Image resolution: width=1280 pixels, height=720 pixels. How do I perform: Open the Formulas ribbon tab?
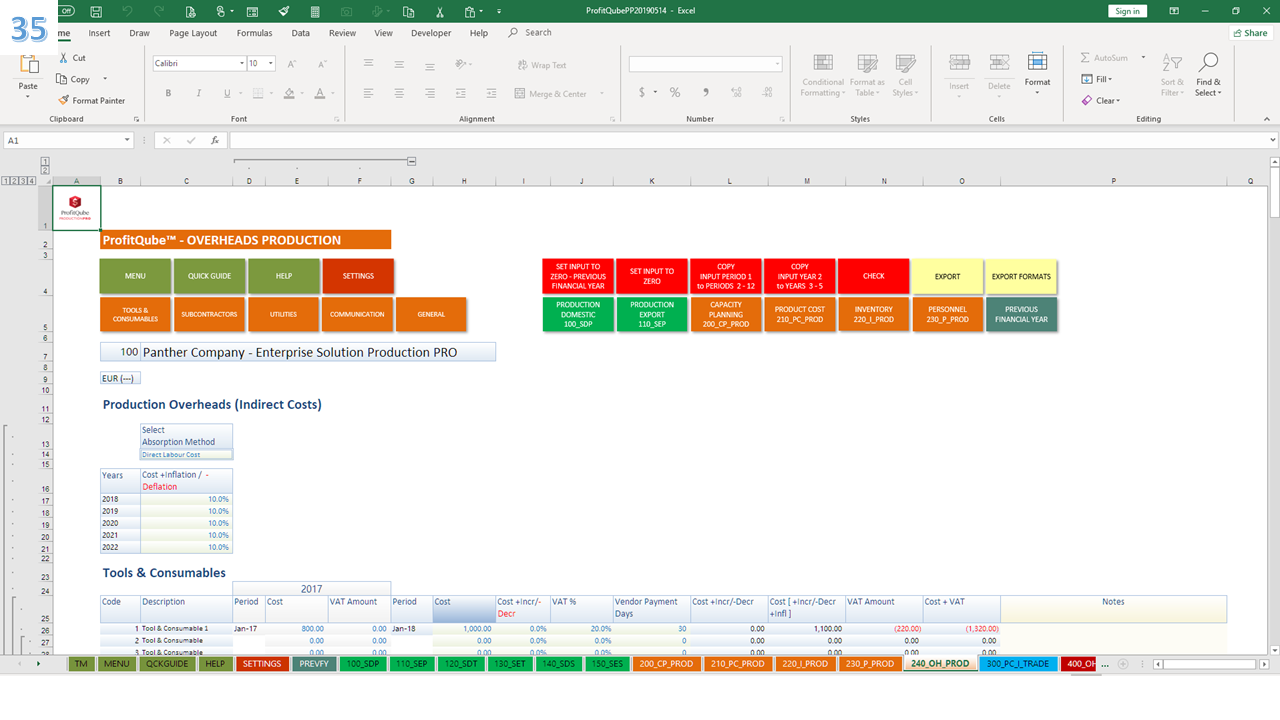tap(254, 33)
